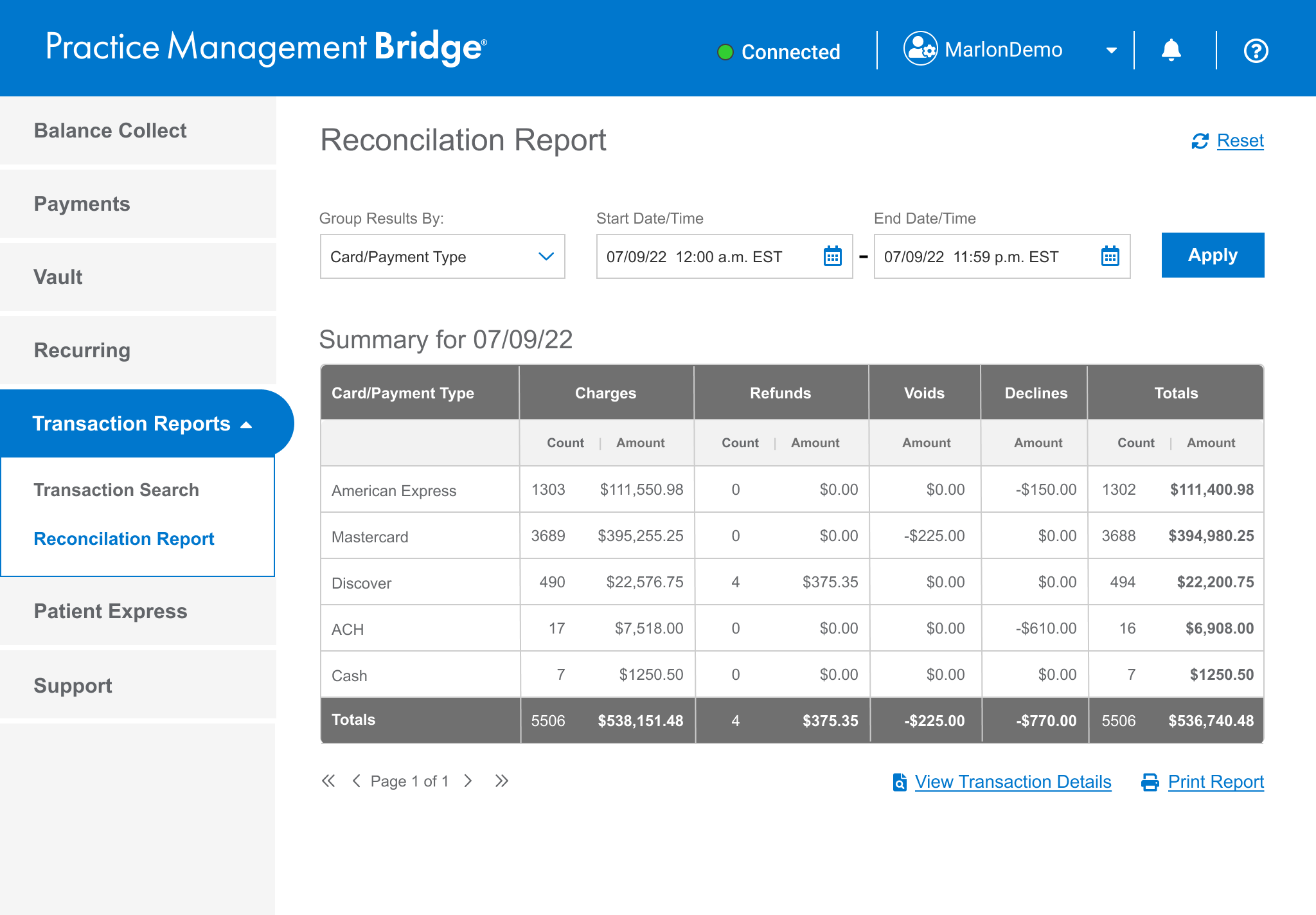Click the notification bell icon
The height and width of the screenshot is (915, 1316).
pos(1171,50)
